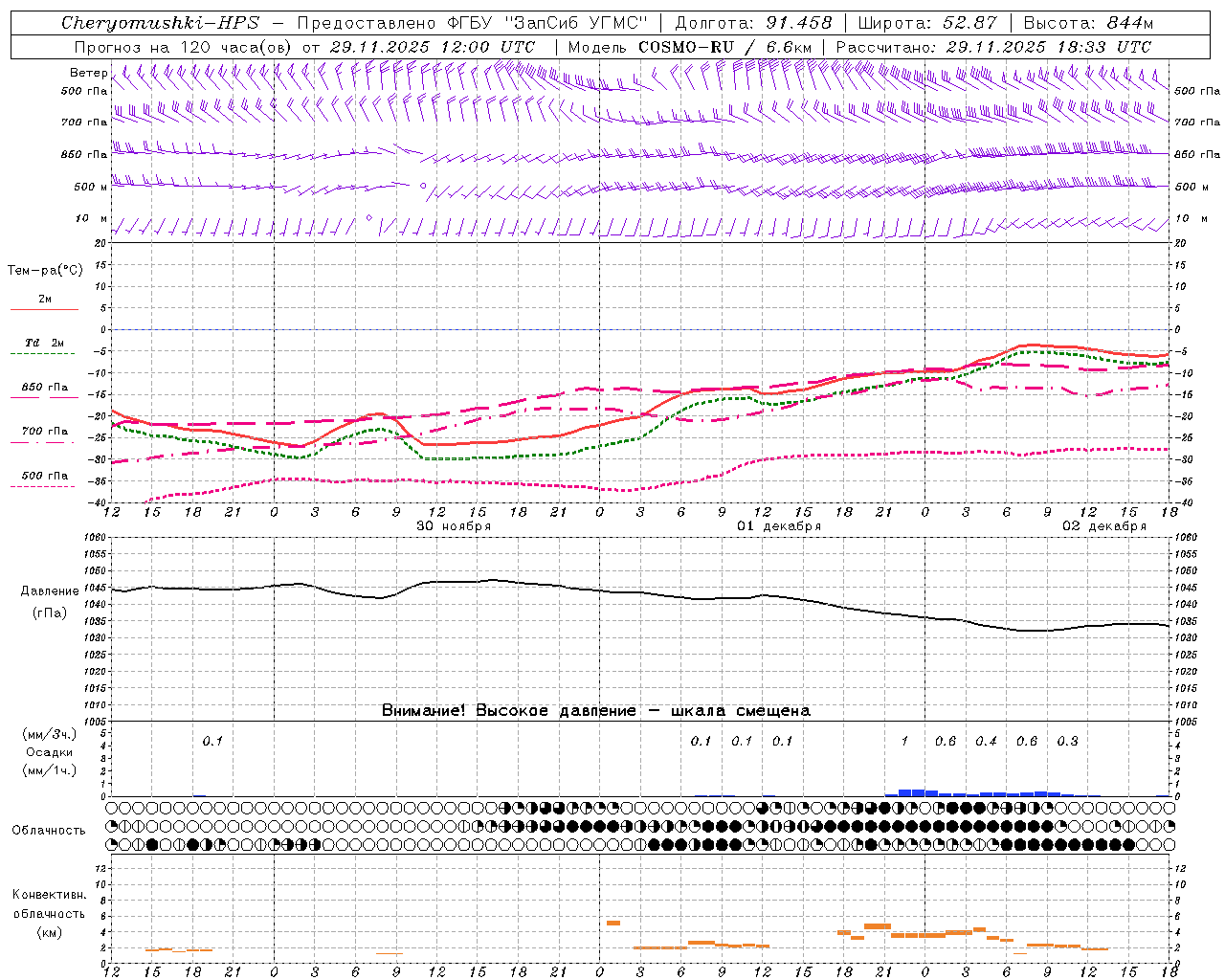Click the 'Td 2м' dew point legend entry
Viewport: 1225px width, 980px height.
[44, 343]
